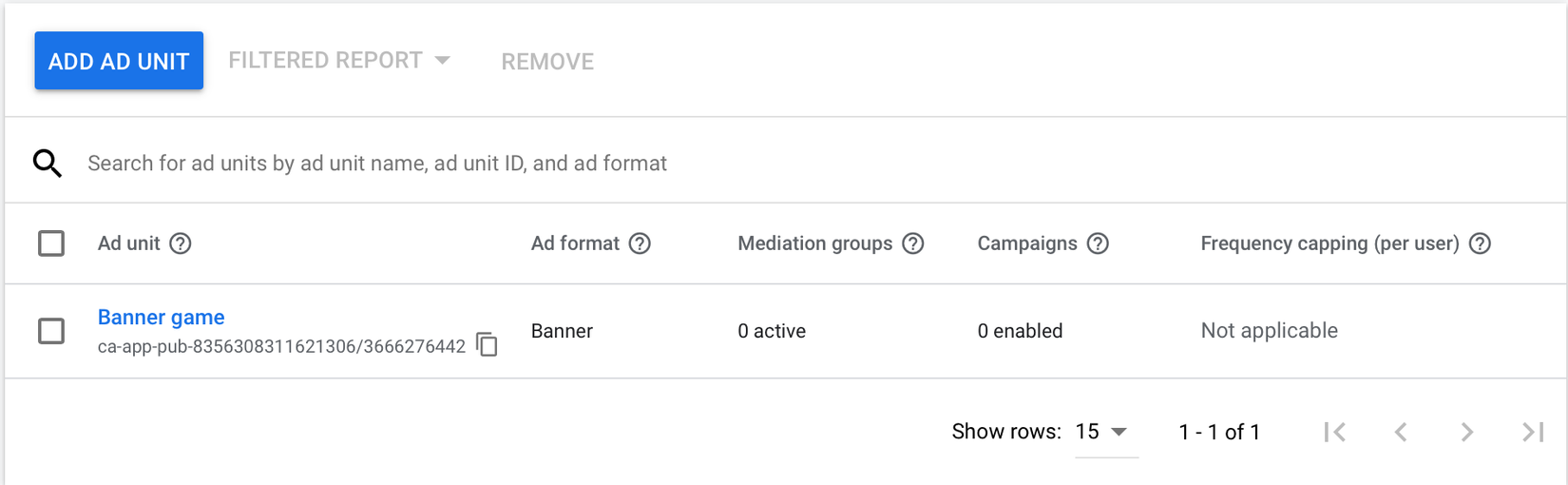Check the Banner game row checkbox
1568x485 pixels.
coord(51,331)
